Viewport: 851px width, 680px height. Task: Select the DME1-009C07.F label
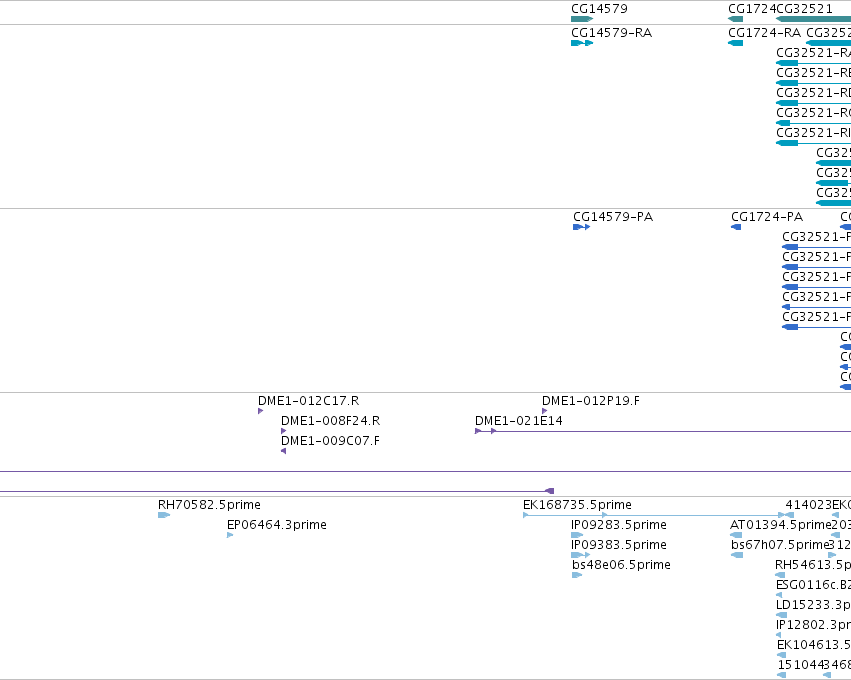click(x=331, y=441)
